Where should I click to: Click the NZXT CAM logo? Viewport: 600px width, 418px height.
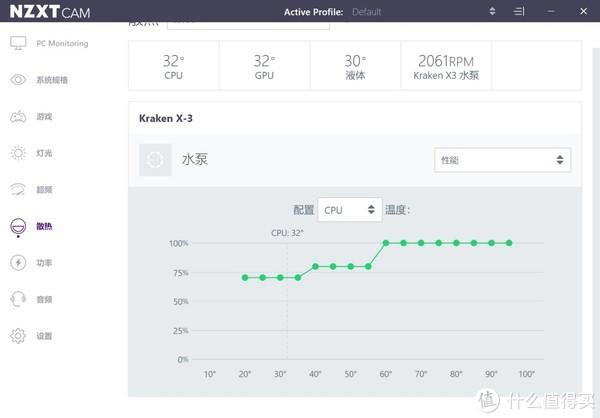click(50, 12)
